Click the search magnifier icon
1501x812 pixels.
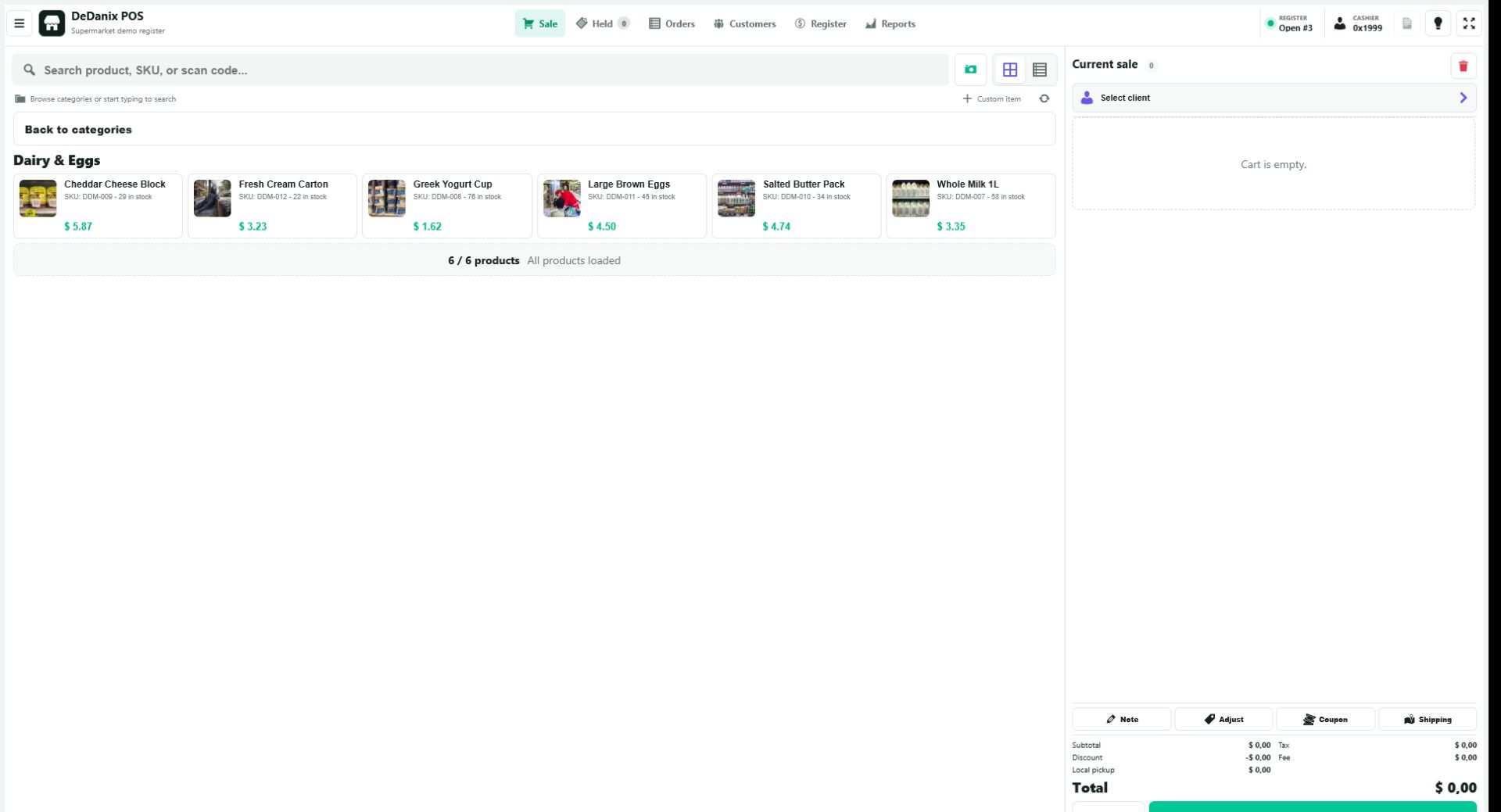(29, 70)
